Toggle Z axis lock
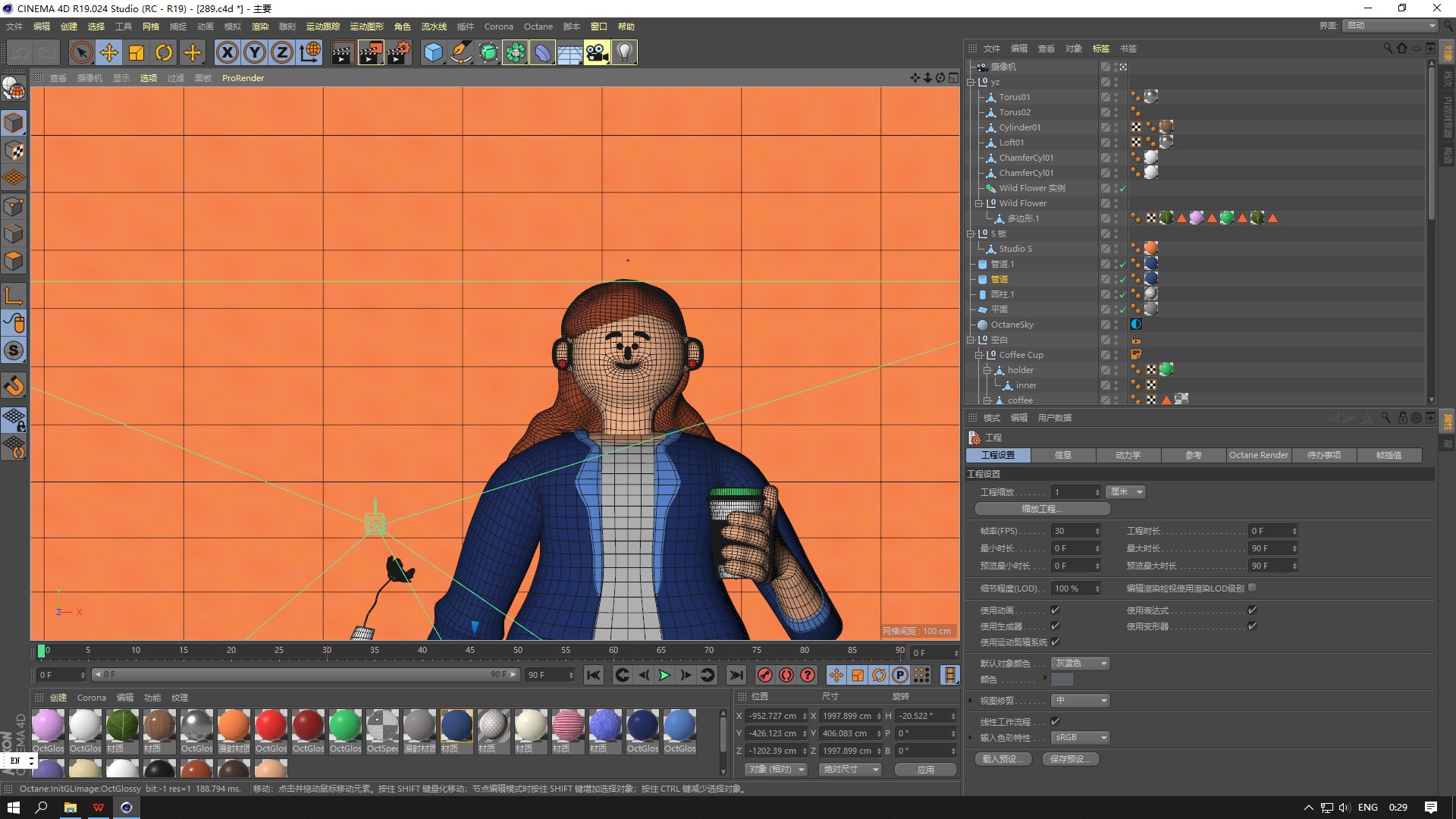 [282, 53]
